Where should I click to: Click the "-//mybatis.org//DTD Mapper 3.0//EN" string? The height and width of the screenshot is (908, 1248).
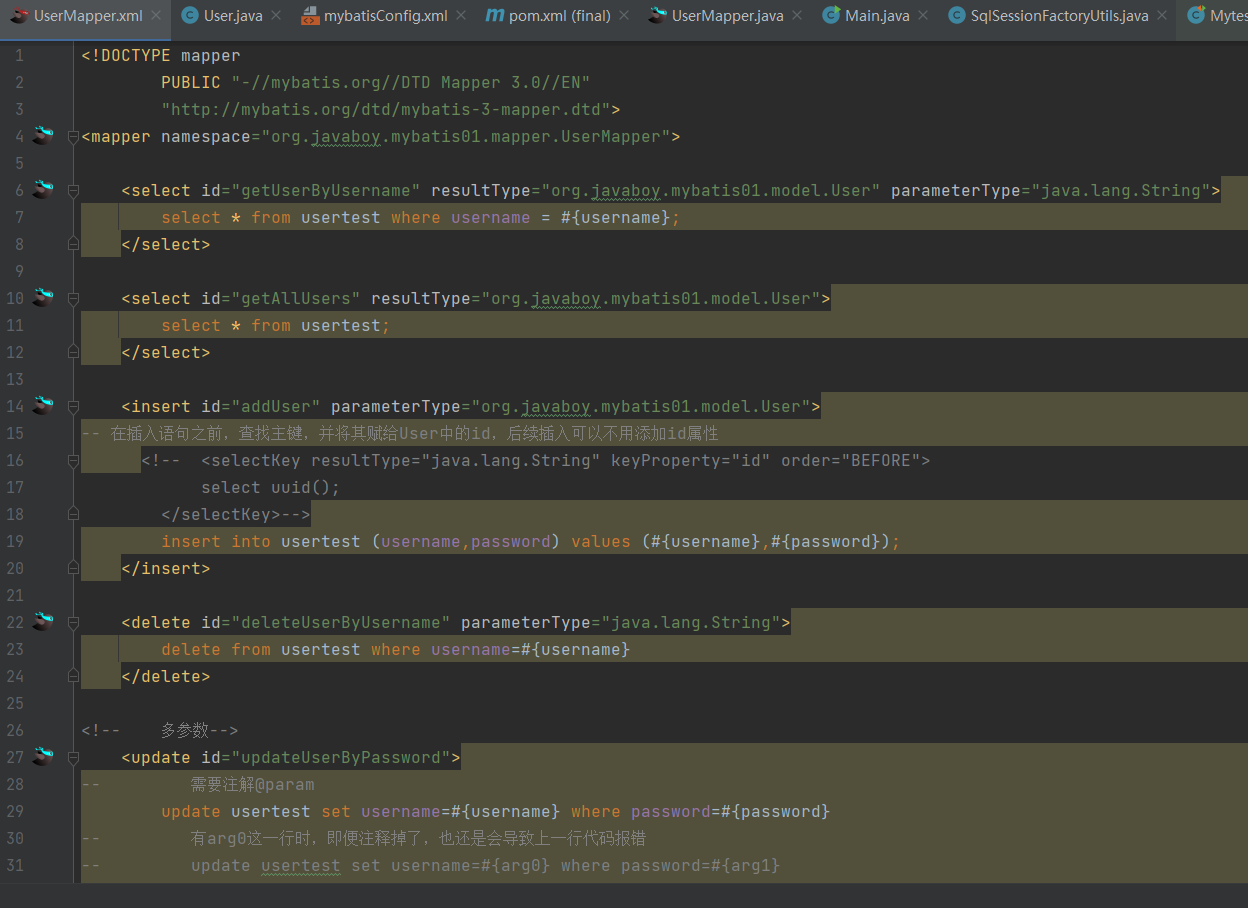(x=411, y=82)
